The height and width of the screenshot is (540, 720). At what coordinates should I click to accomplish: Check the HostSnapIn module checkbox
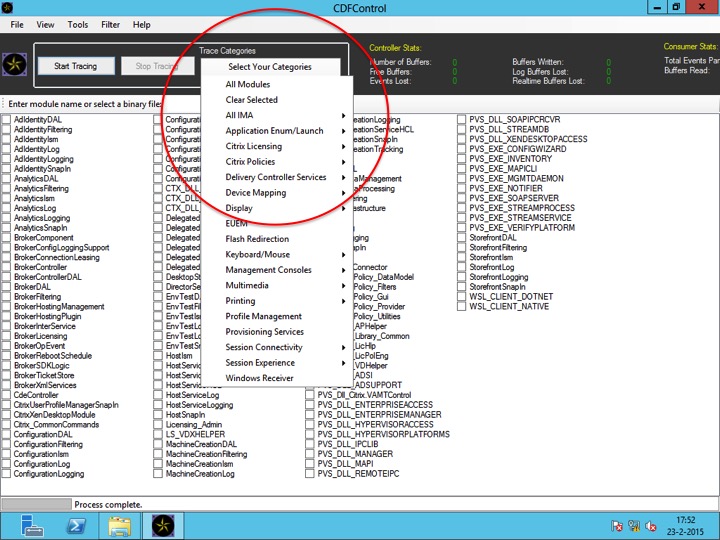pos(158,415)
